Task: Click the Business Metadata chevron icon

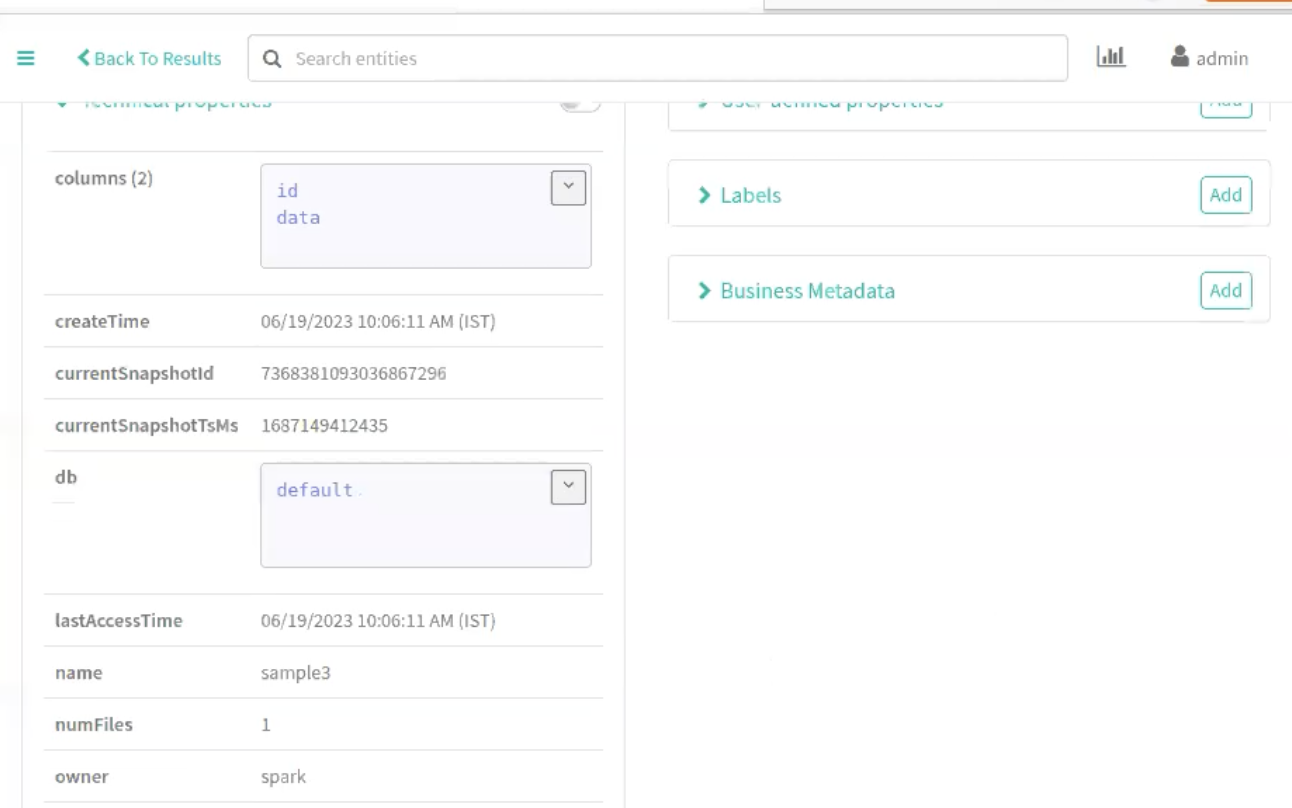Action: [x=704, y=291]
